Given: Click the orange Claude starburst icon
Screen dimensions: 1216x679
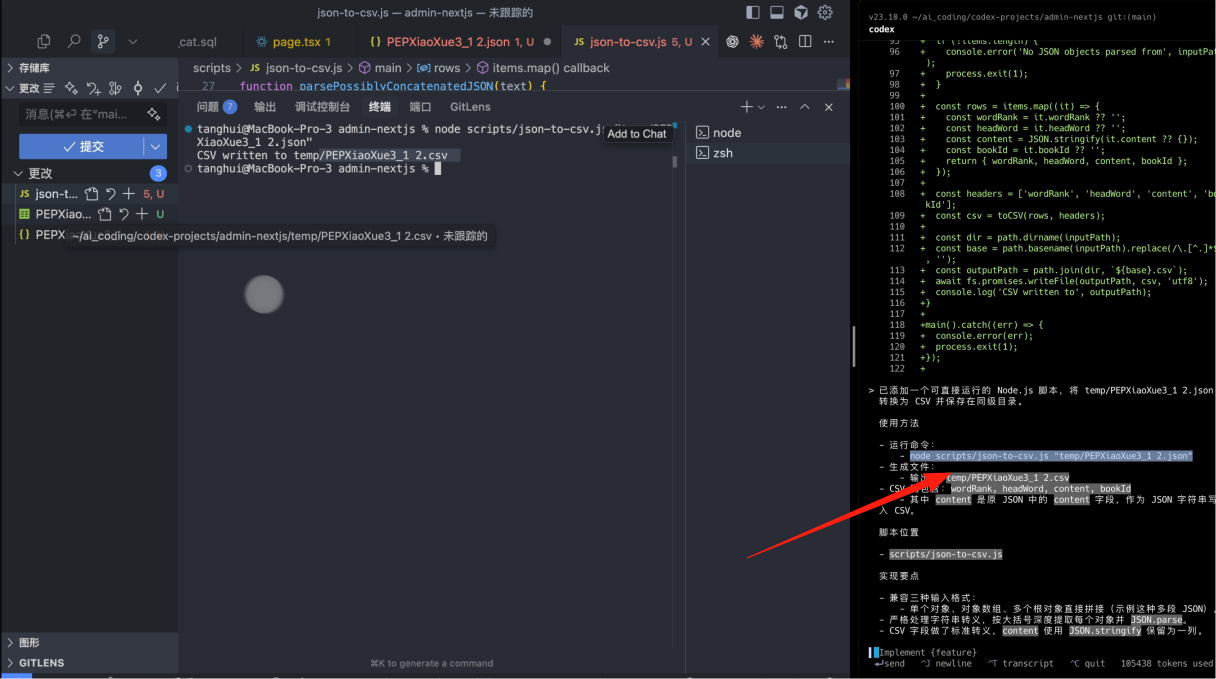Looking at the screenshot, I should 756,41.
